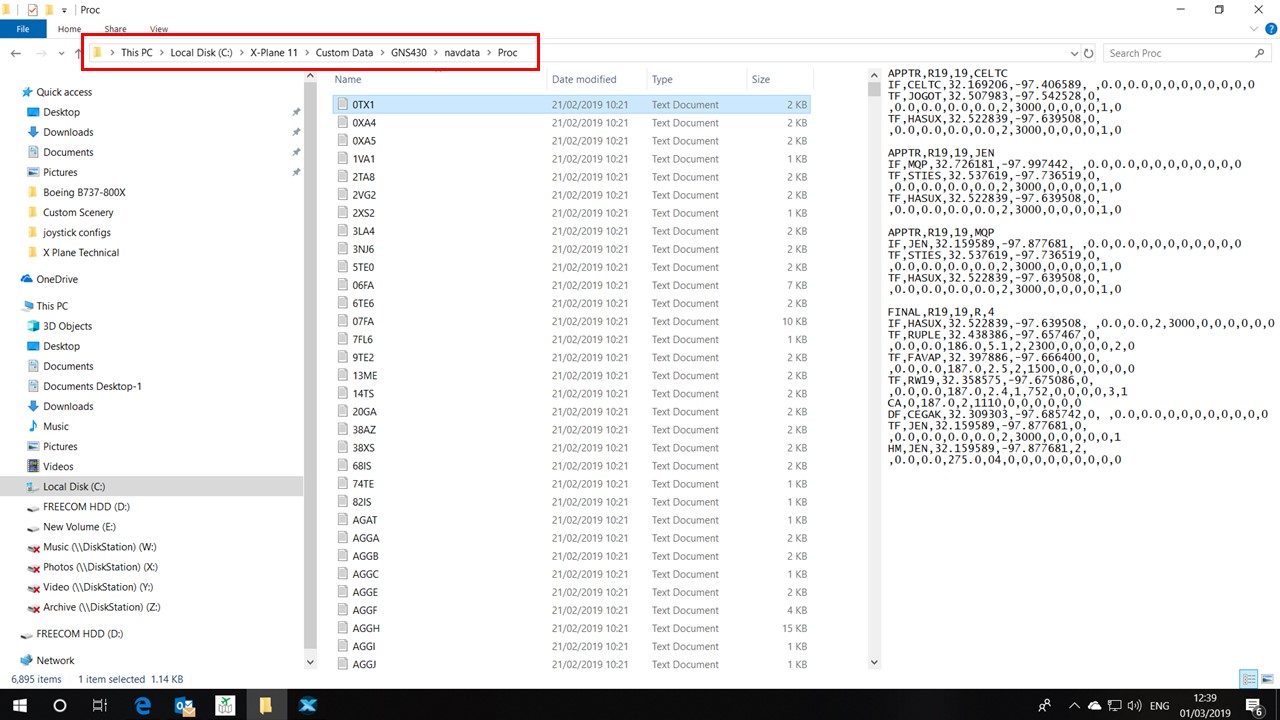Open the View ribbon tab
This screenshot has width=1280, height=720.
(158, 29)
